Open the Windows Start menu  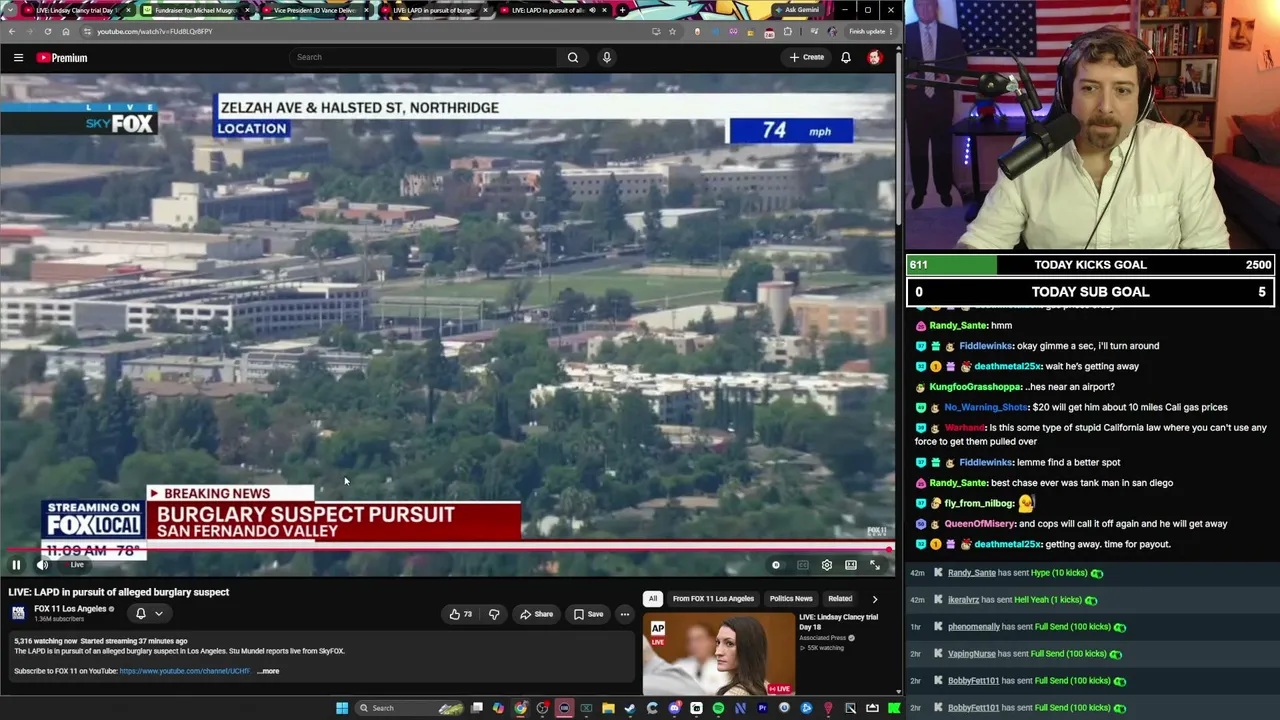342,708
